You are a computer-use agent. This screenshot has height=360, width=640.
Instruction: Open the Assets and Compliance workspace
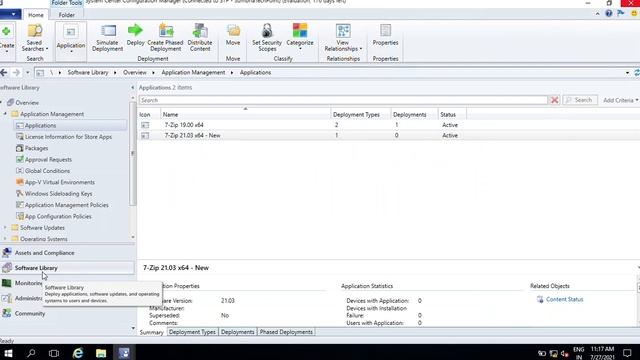[x=67, y=253]
